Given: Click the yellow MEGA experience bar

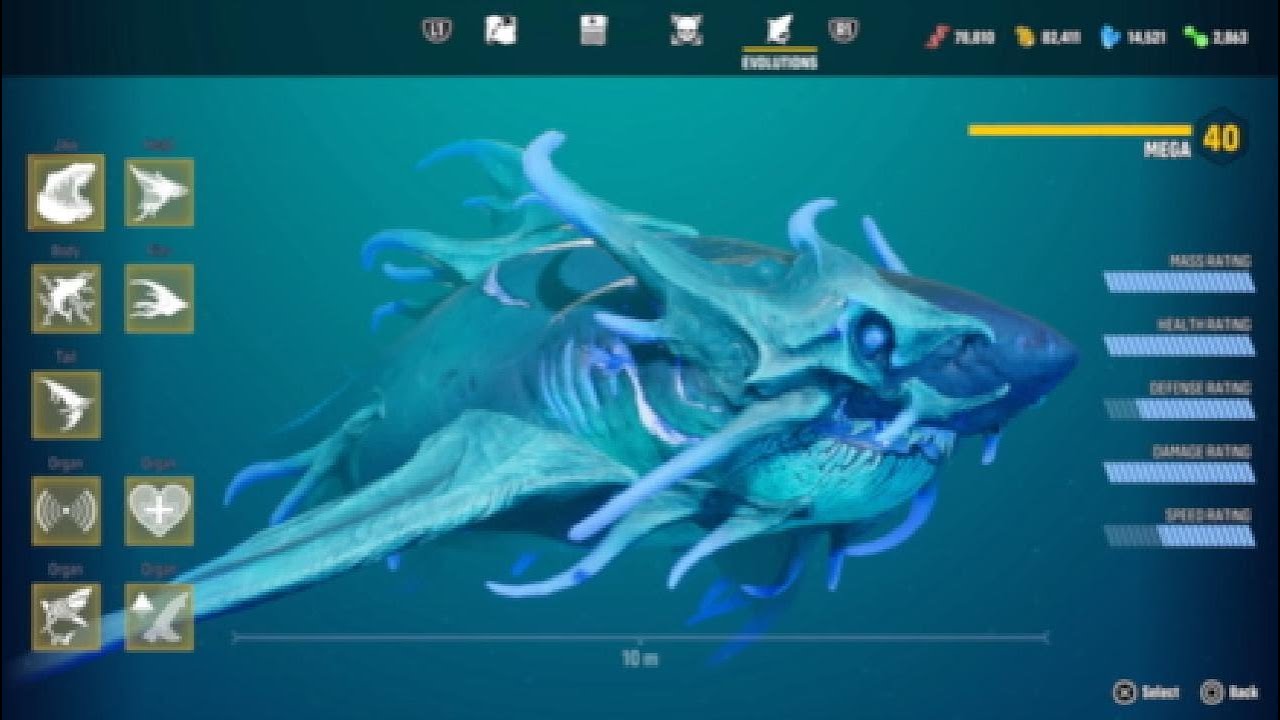Looking at the screenshot, I should click(1080, 130).
